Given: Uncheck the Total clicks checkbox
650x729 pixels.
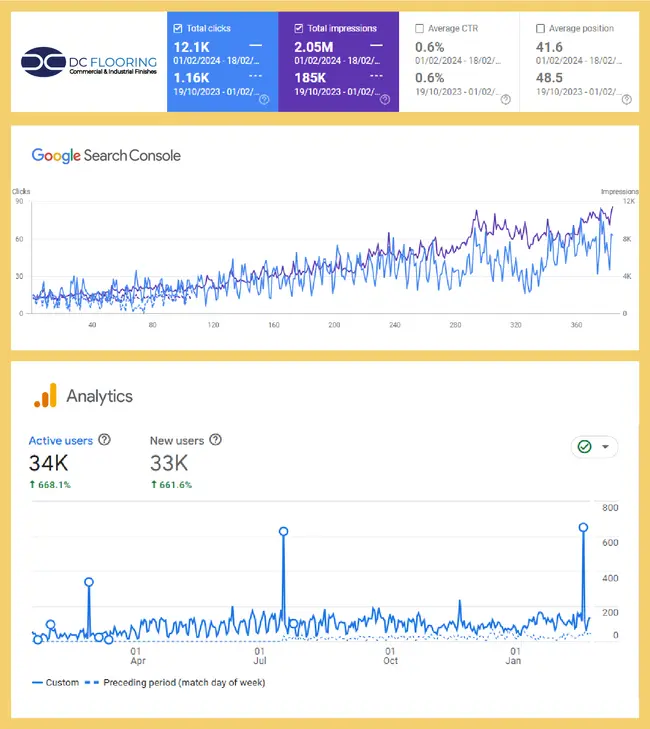Looking at the screenshot, I should (x=178, y=28).
